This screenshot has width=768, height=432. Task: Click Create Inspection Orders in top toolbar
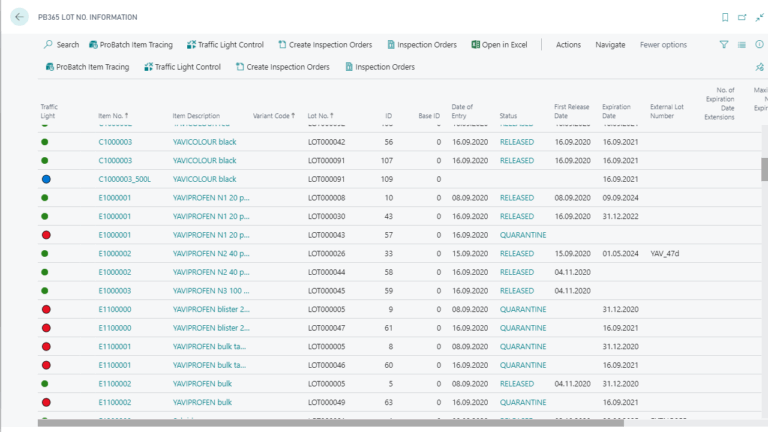(325, 45)
